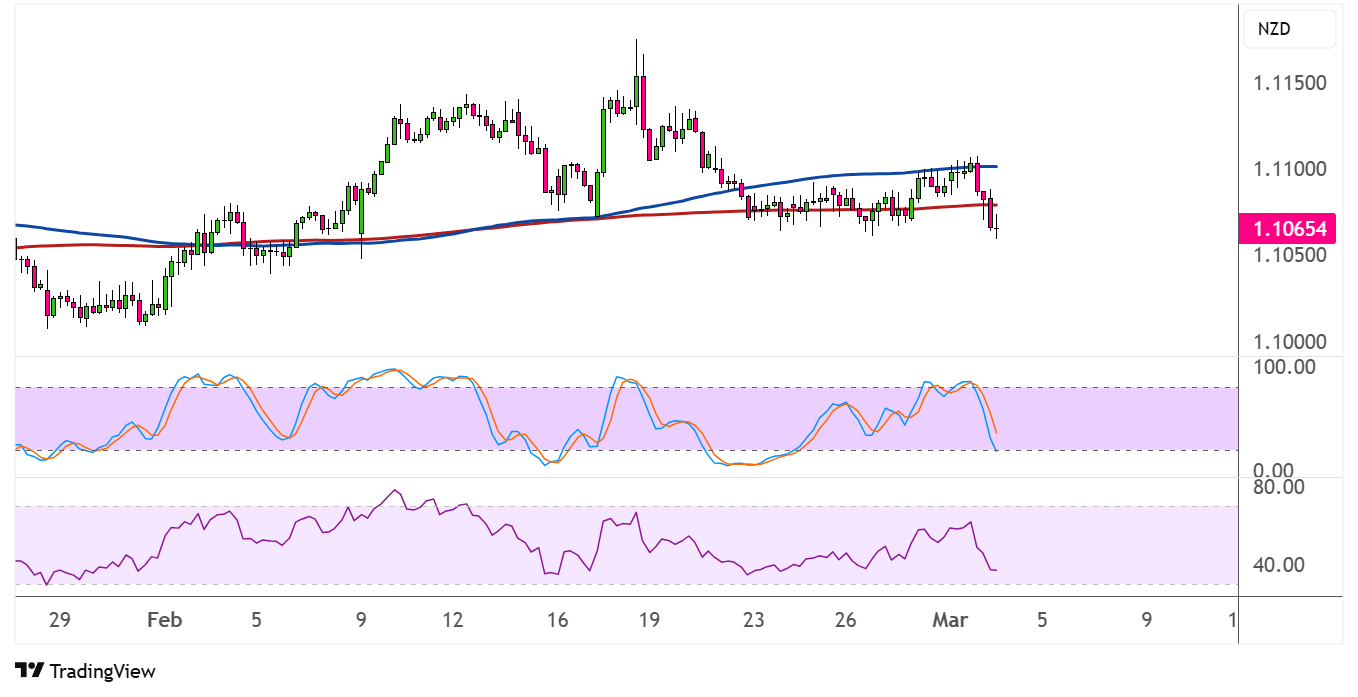This screenshot has height=697, width=1358.
Task: Click the NZD currency button
Action: [1288, 29]
